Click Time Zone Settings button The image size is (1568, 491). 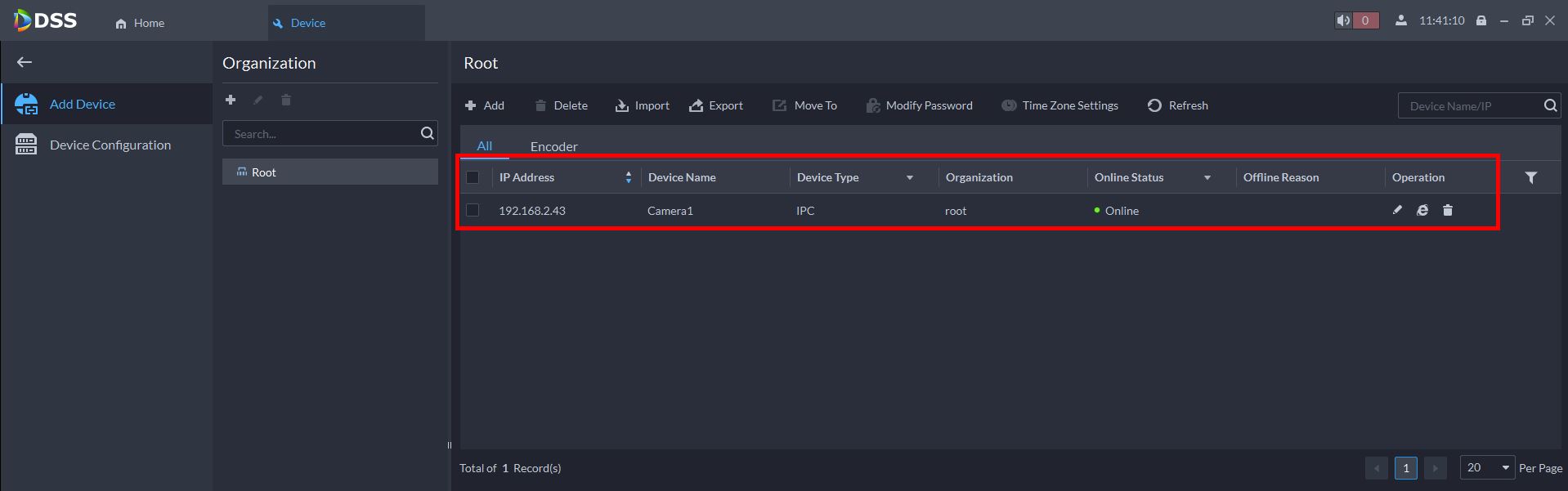click(x=1060, y=105)
